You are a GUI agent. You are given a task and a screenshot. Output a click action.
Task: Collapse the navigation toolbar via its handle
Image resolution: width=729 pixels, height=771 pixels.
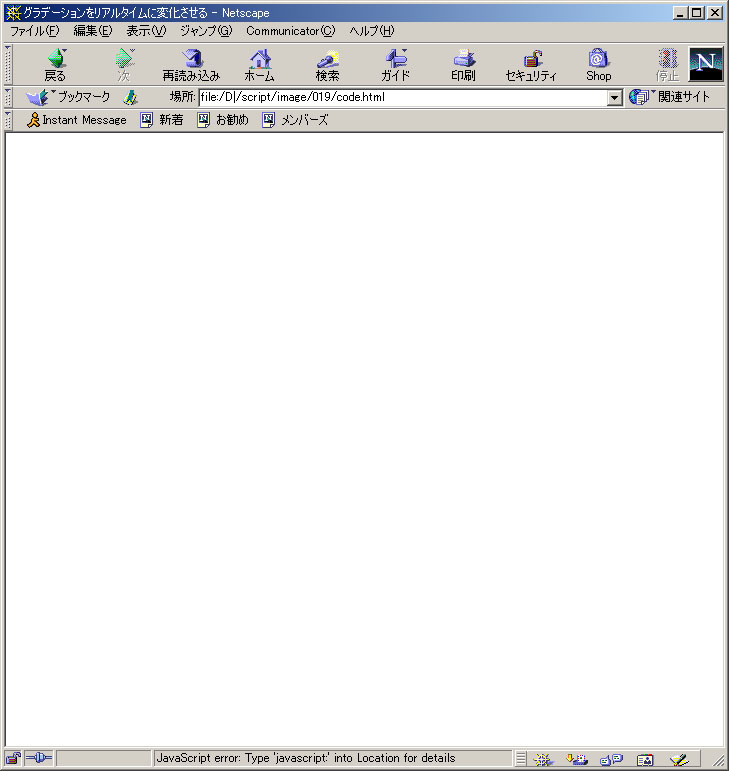pos(8,64)
